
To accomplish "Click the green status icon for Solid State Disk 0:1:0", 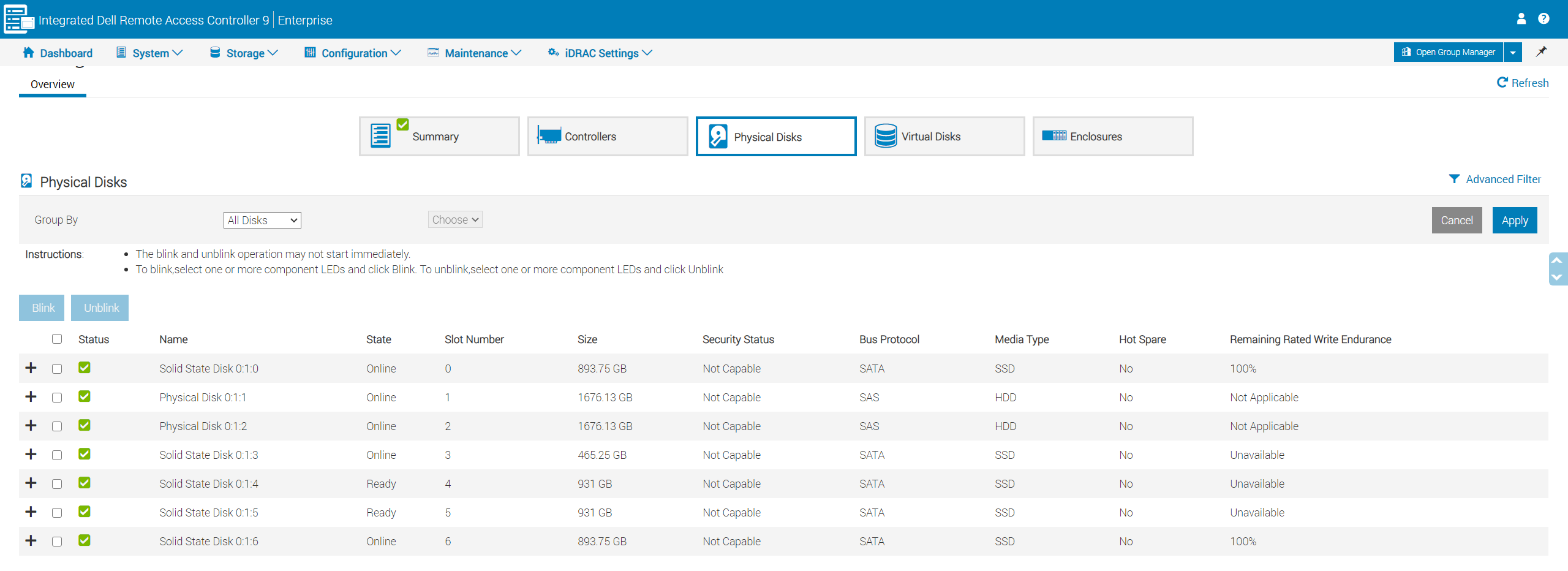I will point(85,368).
